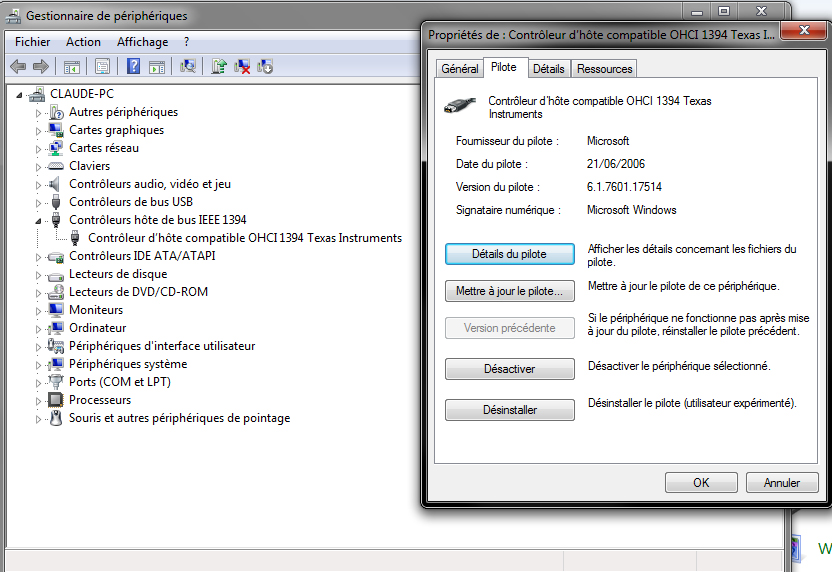Screen dimensions: 832x572
Task: Click the Désinstaller button
Action: click(509, 410)
